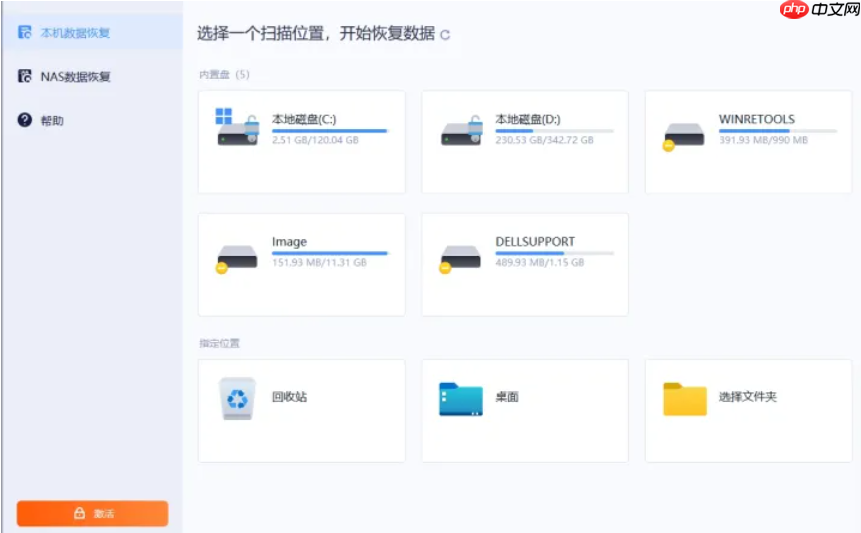Click the C: drive usage bar
861x533 pixels.
tap(331, 131)
